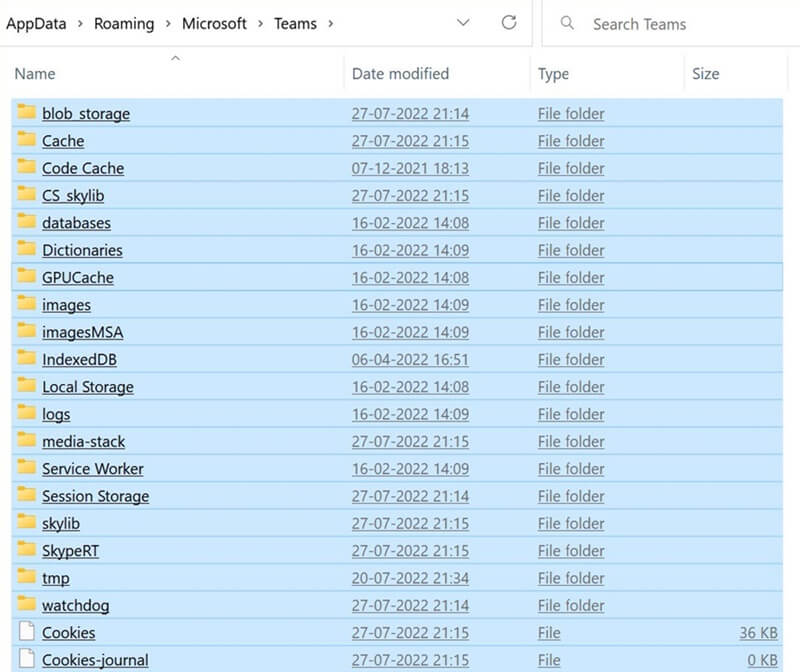This screenshot has width=800, height=672.
Task: Click the Cookies-journal file icon
Action: (26, 660)
